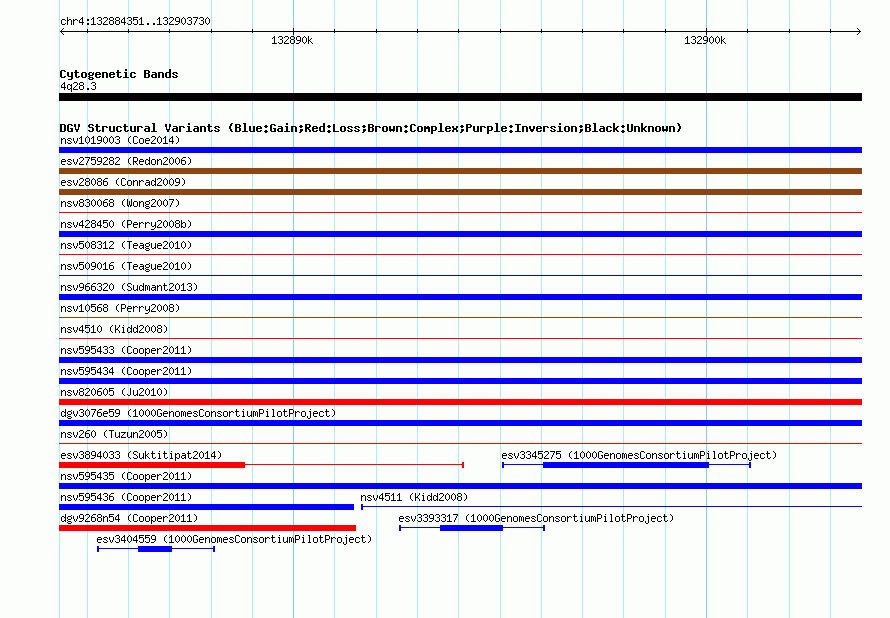Click the thick blue segment under esv3393317
The height and width of the screenshot is (618, 890).
[x=472, y=528]
